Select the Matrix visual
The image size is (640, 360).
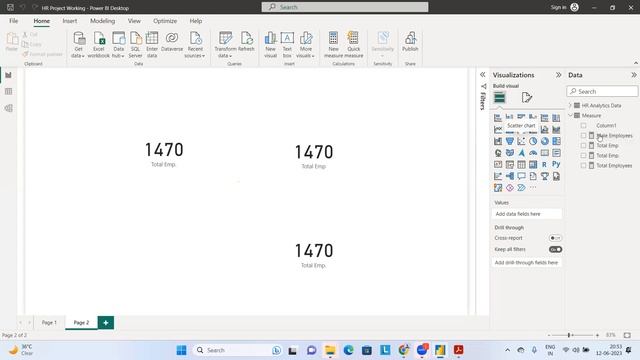[533, 164]
